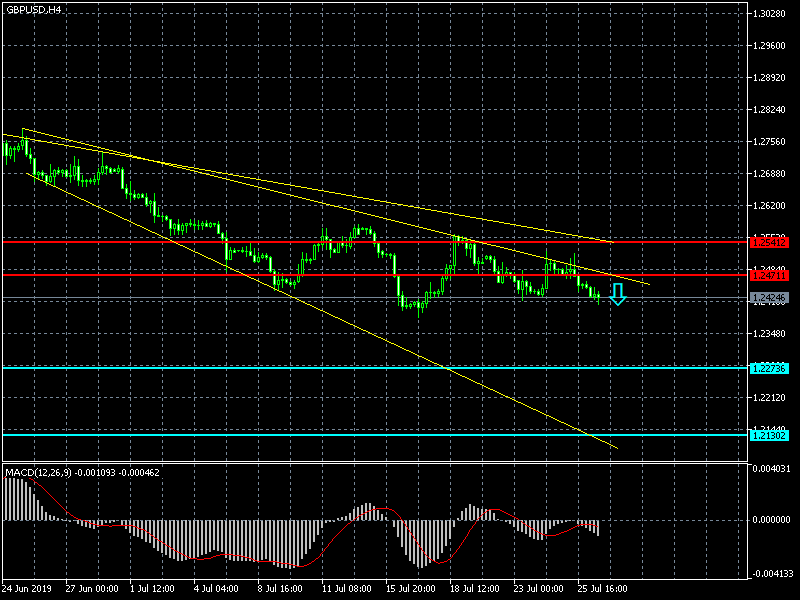The image size is (800, 600).
Task: Click the gray 1.24246 current price tag
Action: click(x=769, y=298)
